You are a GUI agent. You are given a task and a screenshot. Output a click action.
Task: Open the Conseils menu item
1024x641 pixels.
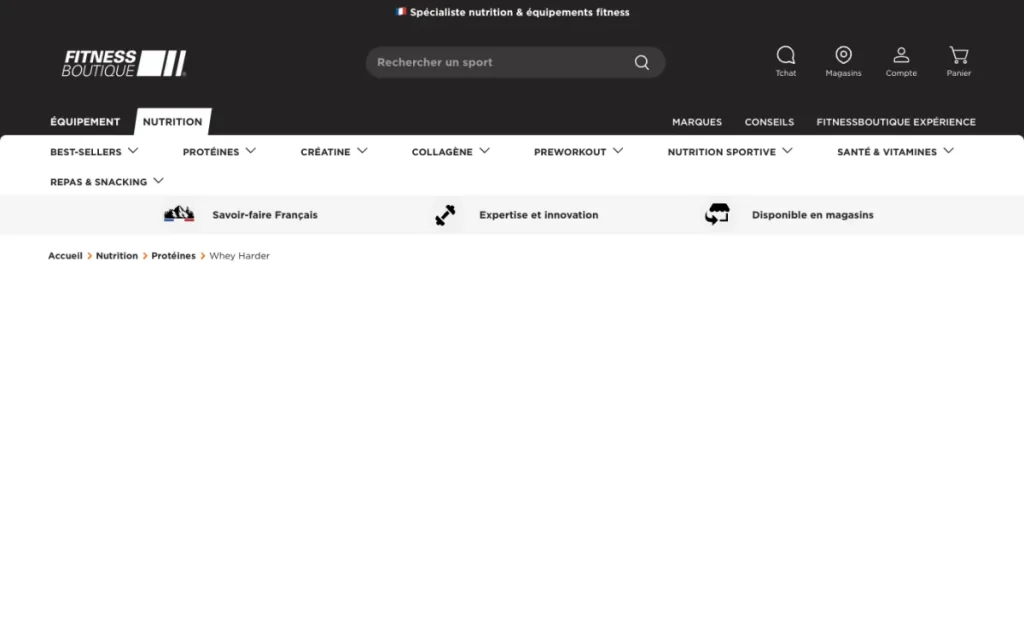tap(769, 122)
